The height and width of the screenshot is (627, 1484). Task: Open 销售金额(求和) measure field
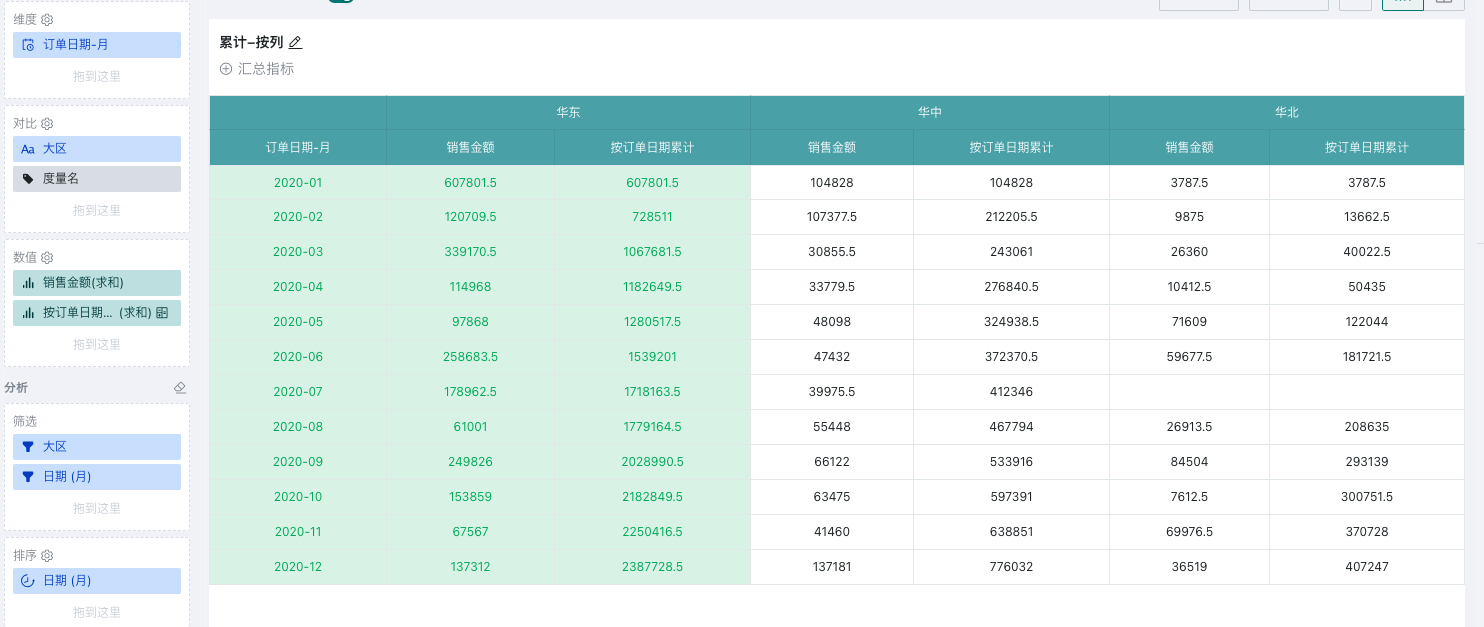click(97, 283)
